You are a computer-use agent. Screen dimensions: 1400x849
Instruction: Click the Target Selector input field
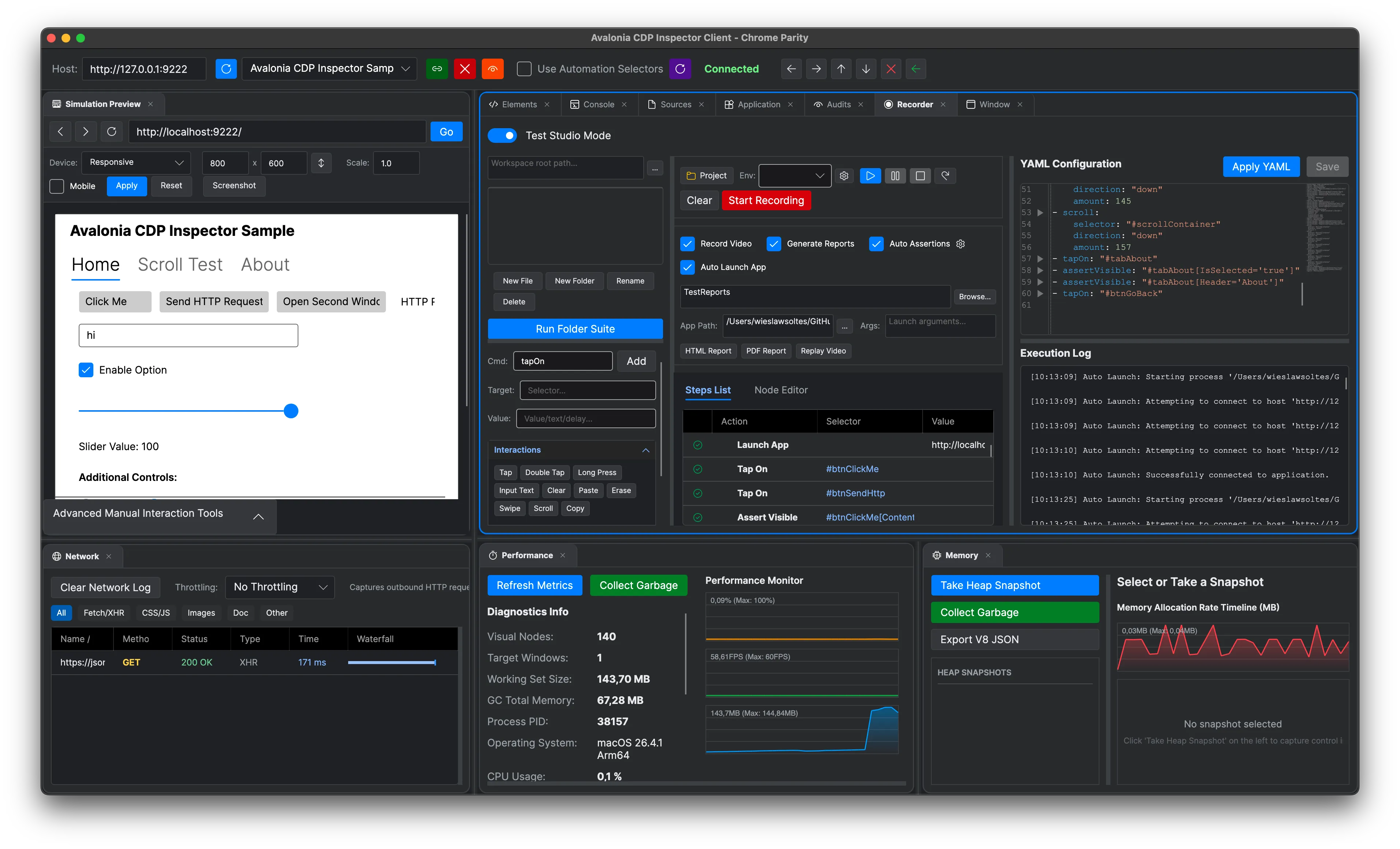coord(588,390)
